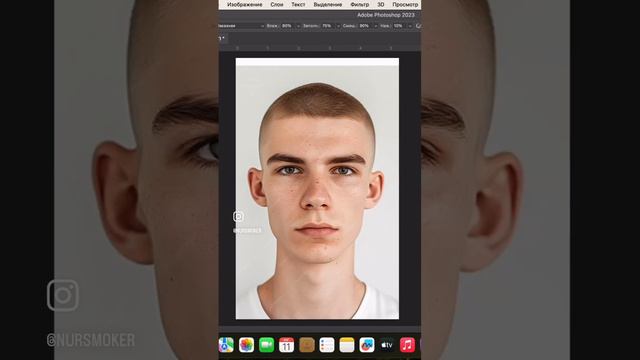Expand the Наж. slider dropdown arrow

coord(410,26)
